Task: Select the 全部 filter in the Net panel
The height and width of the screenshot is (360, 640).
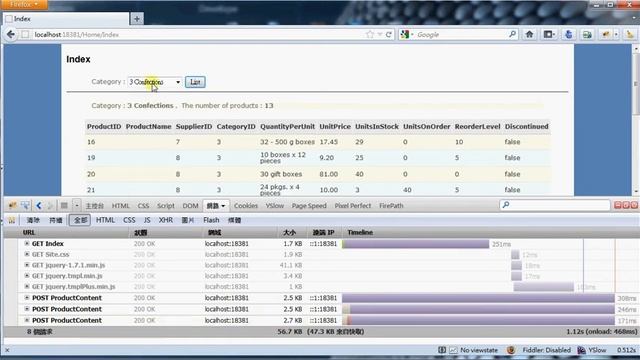Action: (x=80, y=220)
